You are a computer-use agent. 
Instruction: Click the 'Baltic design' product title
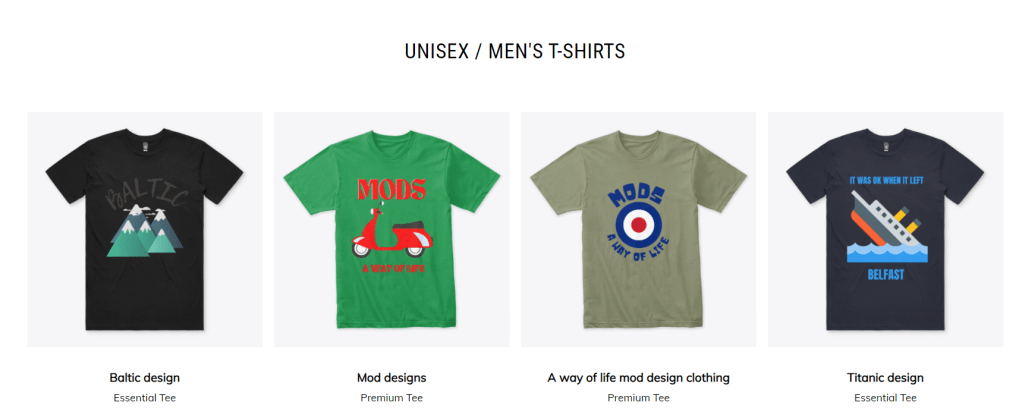pyautogui.click(x=145, y=378)
